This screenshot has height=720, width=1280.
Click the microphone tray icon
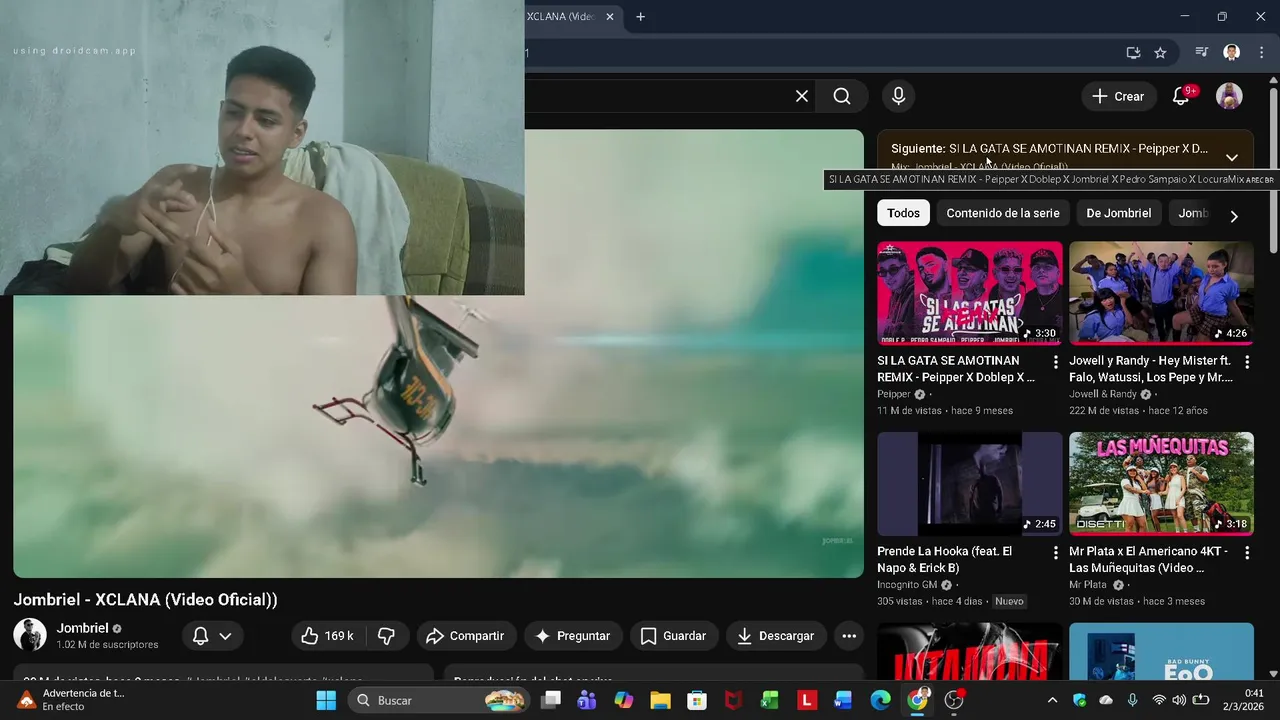(x=1132, y=700)
